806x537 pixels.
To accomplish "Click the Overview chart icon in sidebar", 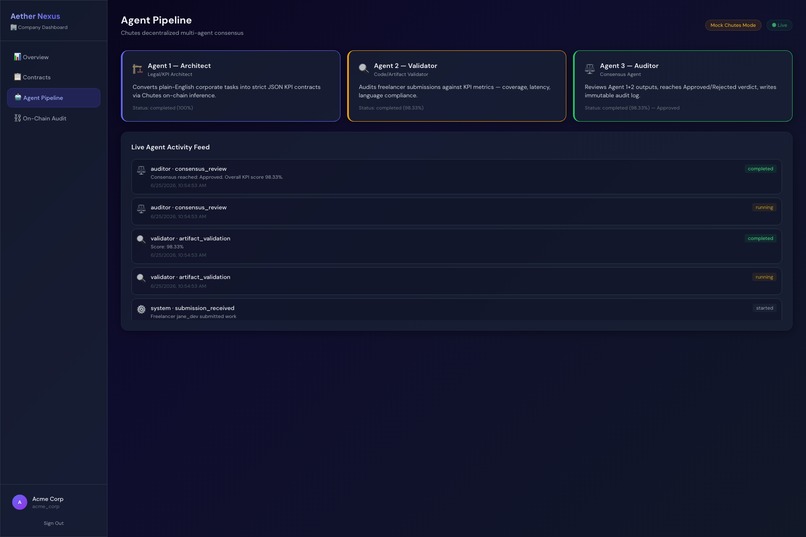I will (17, 57).
